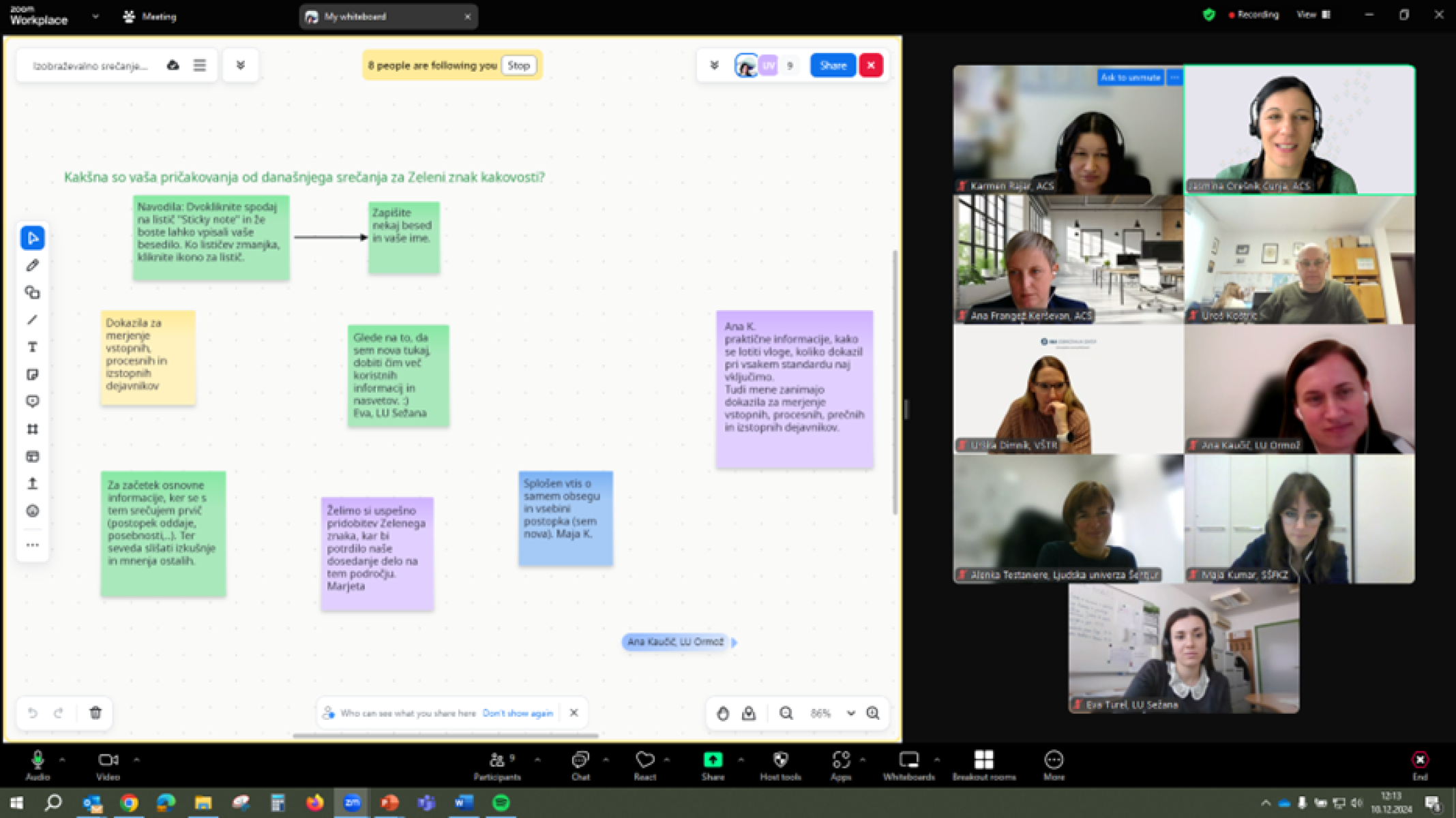Viewport: 1456px width, 818px height.
Task: Open Chrome from the taskbar
Action: [129, 802]
